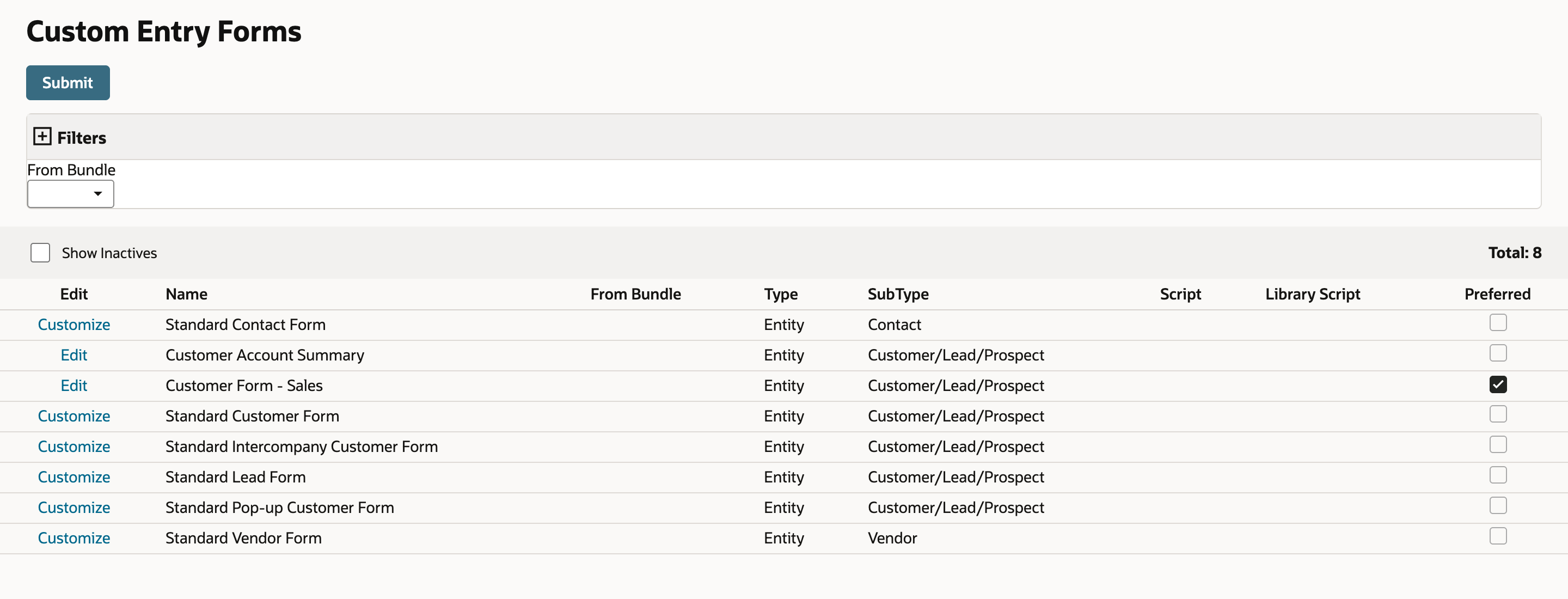The width and height of the screenshot is (1568, 599).
Task: Check Preferred for Standard Vendor Form
Action: click(x=1497, y=536)
